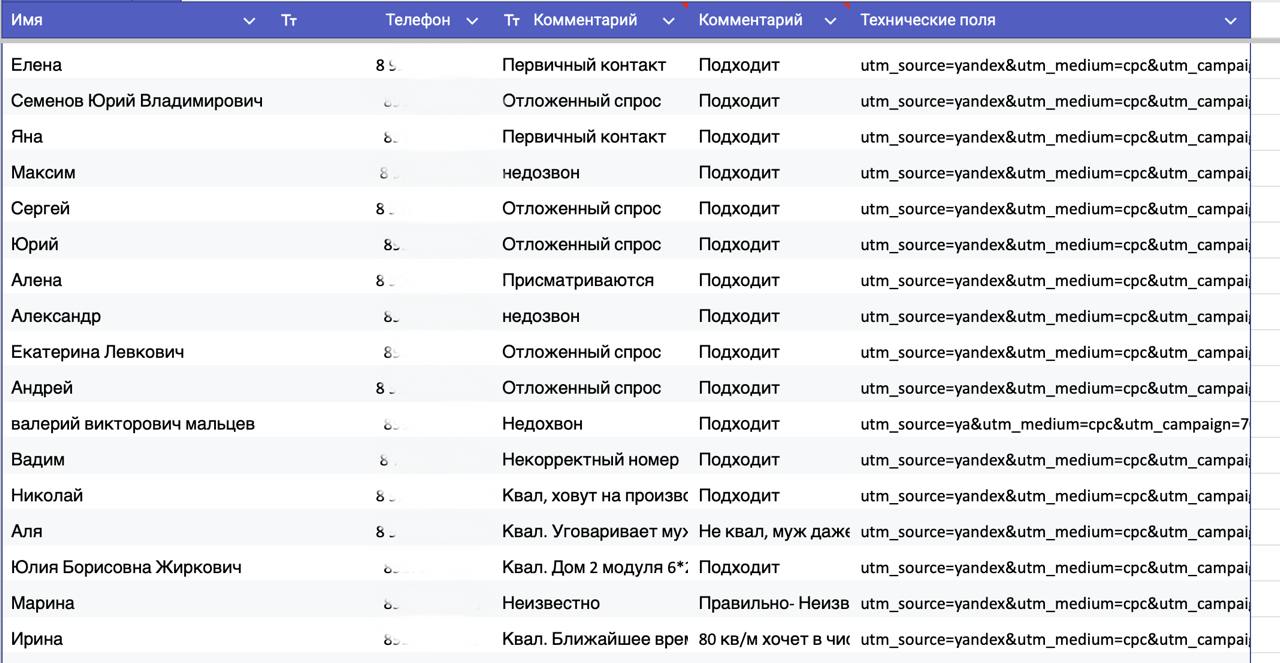Screen dimensions: 1280x663
Task: Select the Екатерина Левкович cell
Action: click(x=97, y=352)
